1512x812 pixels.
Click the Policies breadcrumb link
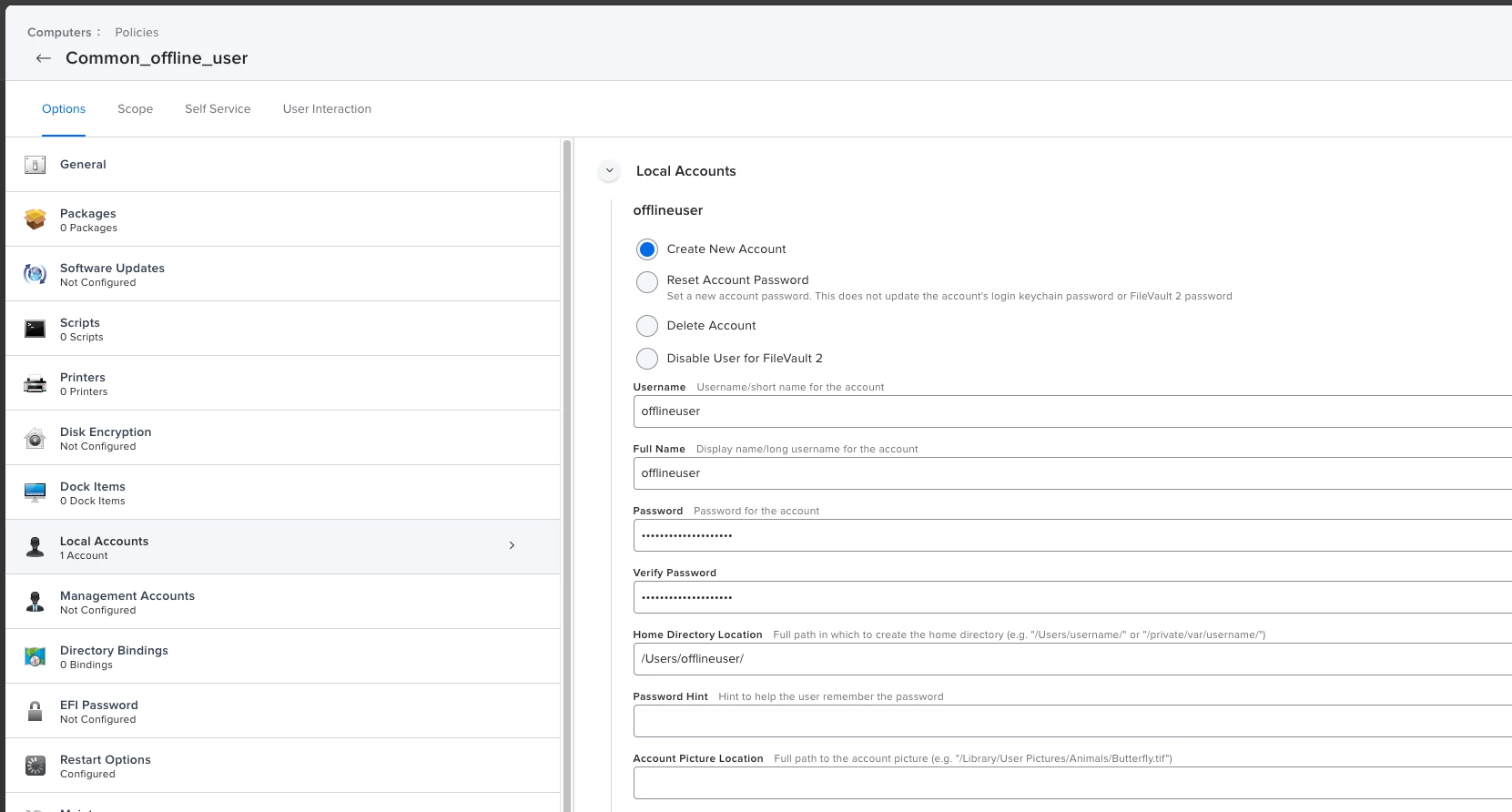pyautogui.click(x=137, y=33)
